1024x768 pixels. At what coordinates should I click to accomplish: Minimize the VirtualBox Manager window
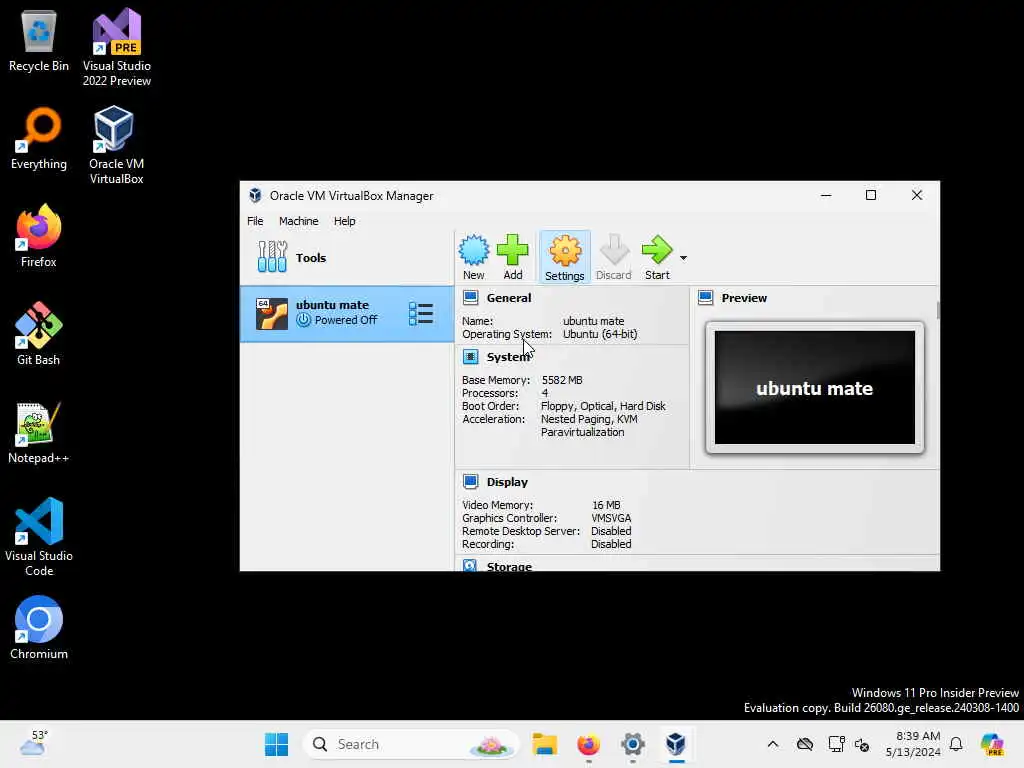pyautogui.click(x=826, y=195)
